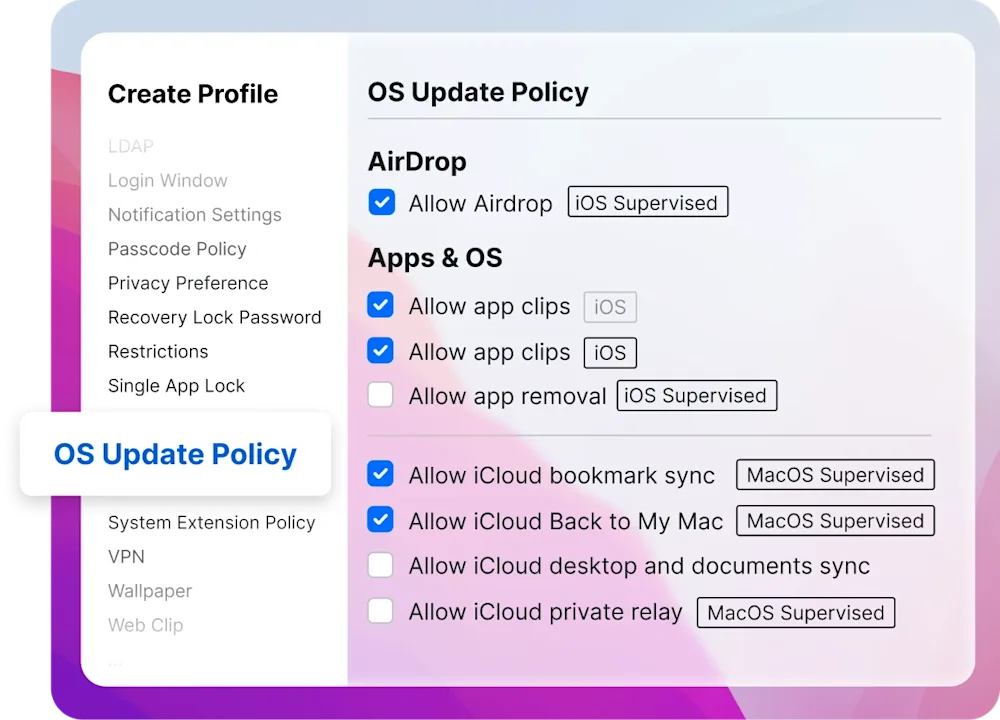Select Single App Lock item

[177, 386]
